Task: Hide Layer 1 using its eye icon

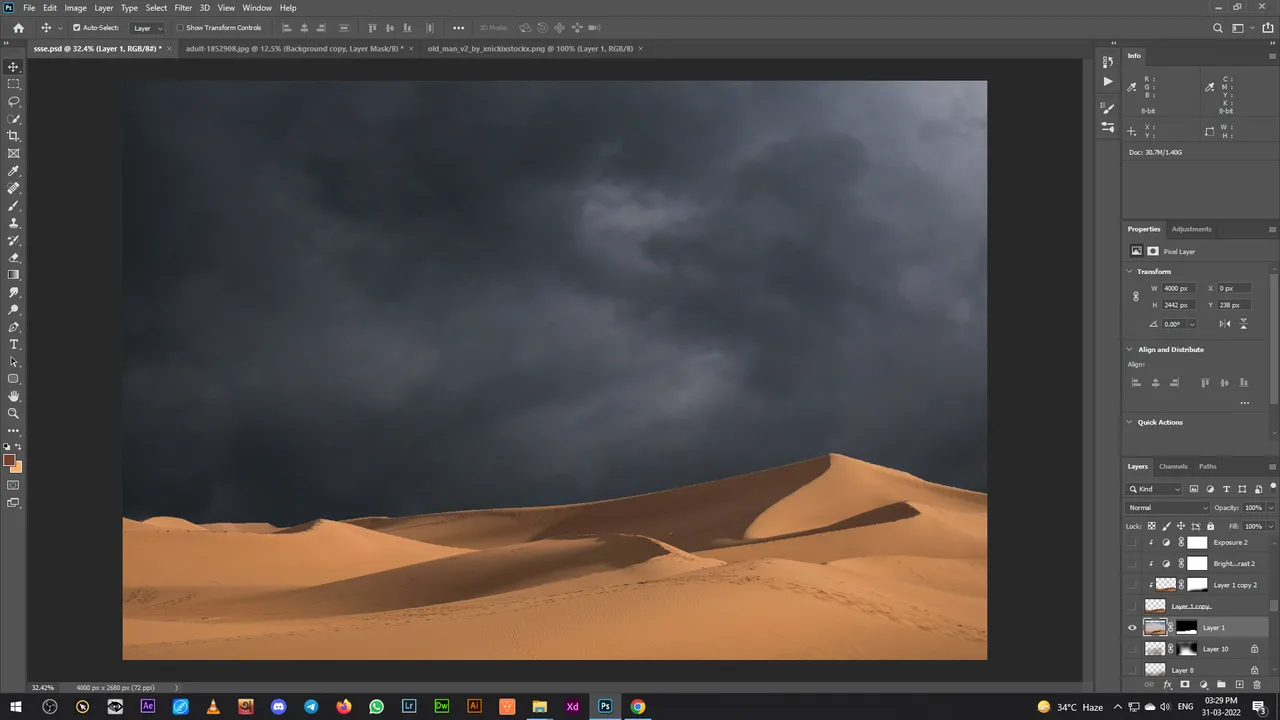Action: pyautogui.click(x=1132, y=628)
